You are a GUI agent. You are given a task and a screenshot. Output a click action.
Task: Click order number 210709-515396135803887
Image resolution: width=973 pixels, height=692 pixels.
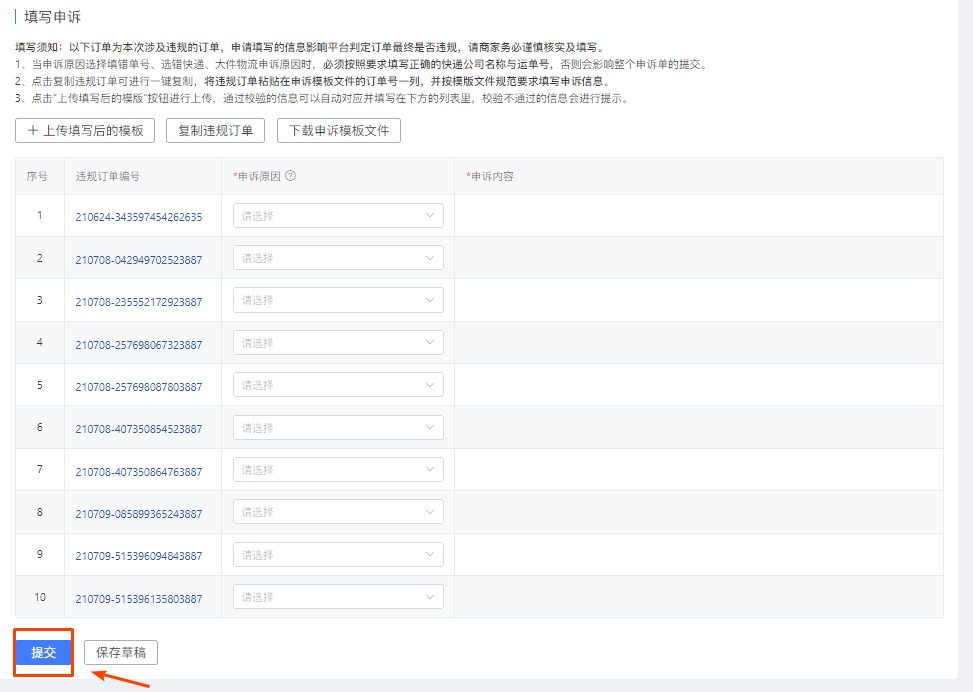click(x=143, y=596)
